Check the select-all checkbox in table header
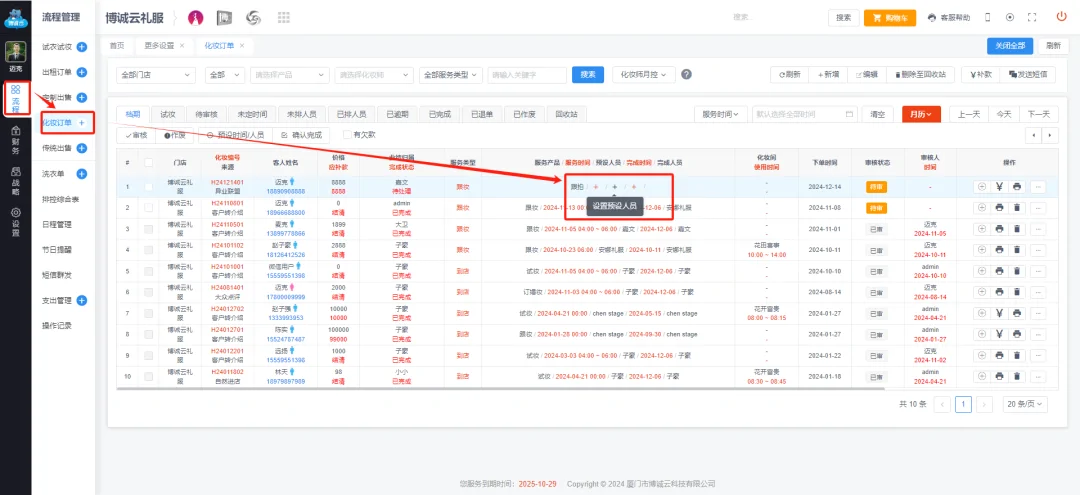The image size is (1080, 495). coord(148,162)
